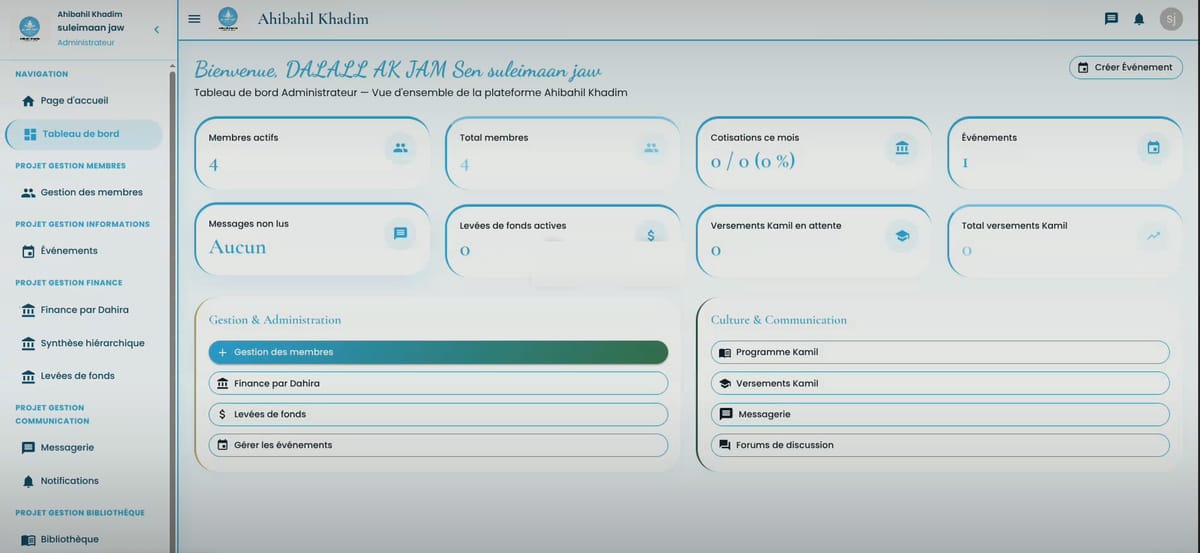The width and height of the screenshot is (1200, 553).
Task: Click the Créer Événement button
Action: tap(1126, 67)
